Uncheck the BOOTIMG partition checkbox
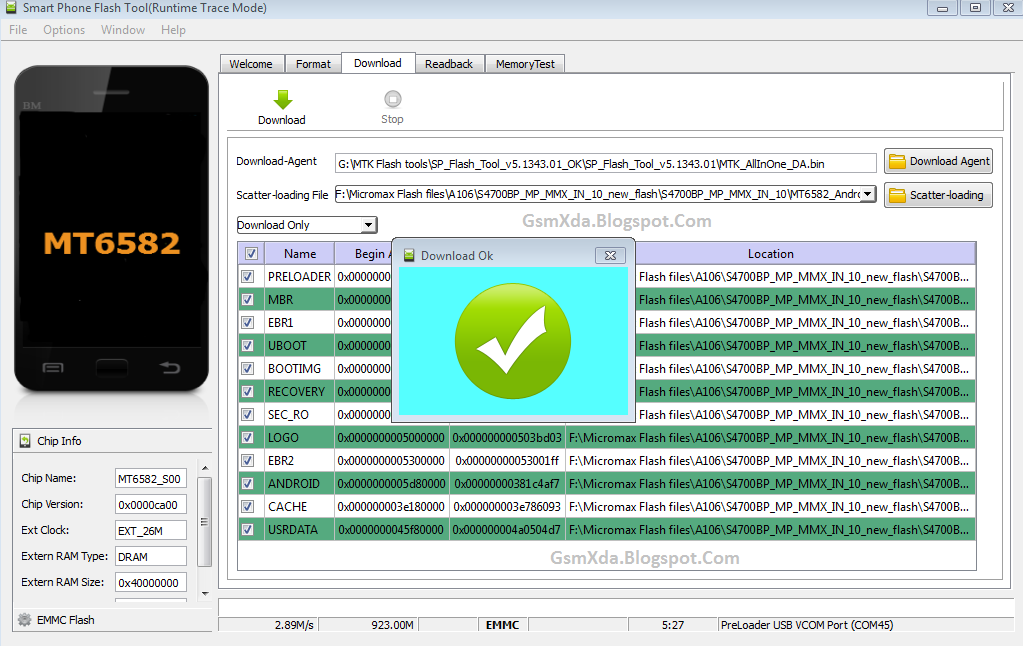The image size is (1023, 646). tap(248, 369)
